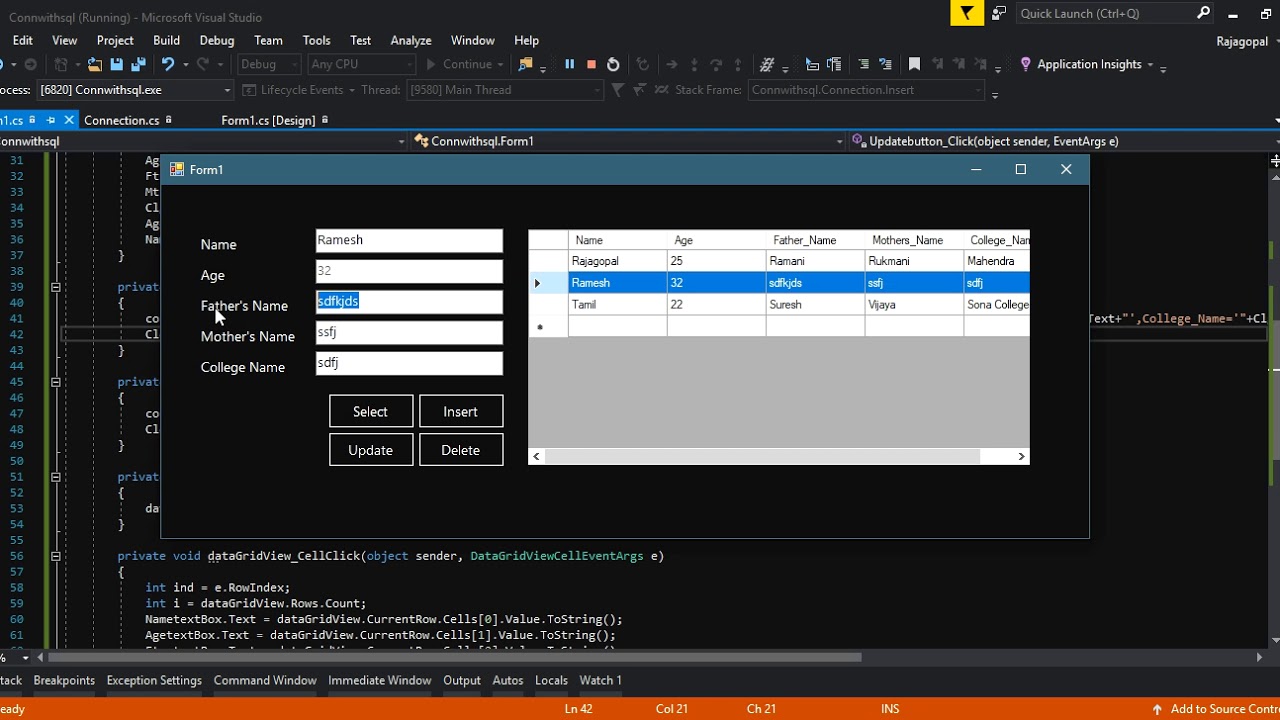The height and width of the screenshot is (720, 1280).
Task: Restart the debug session icon
Action: click(613, 64)
